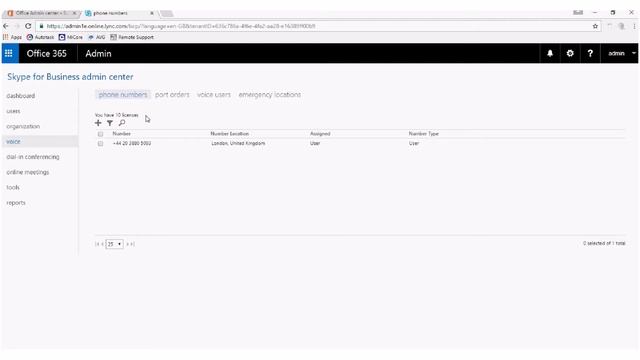This screenshot has height=360, width=640.
Task: Open the search magnifier icon in toolbar
Action: click(122, 123)
